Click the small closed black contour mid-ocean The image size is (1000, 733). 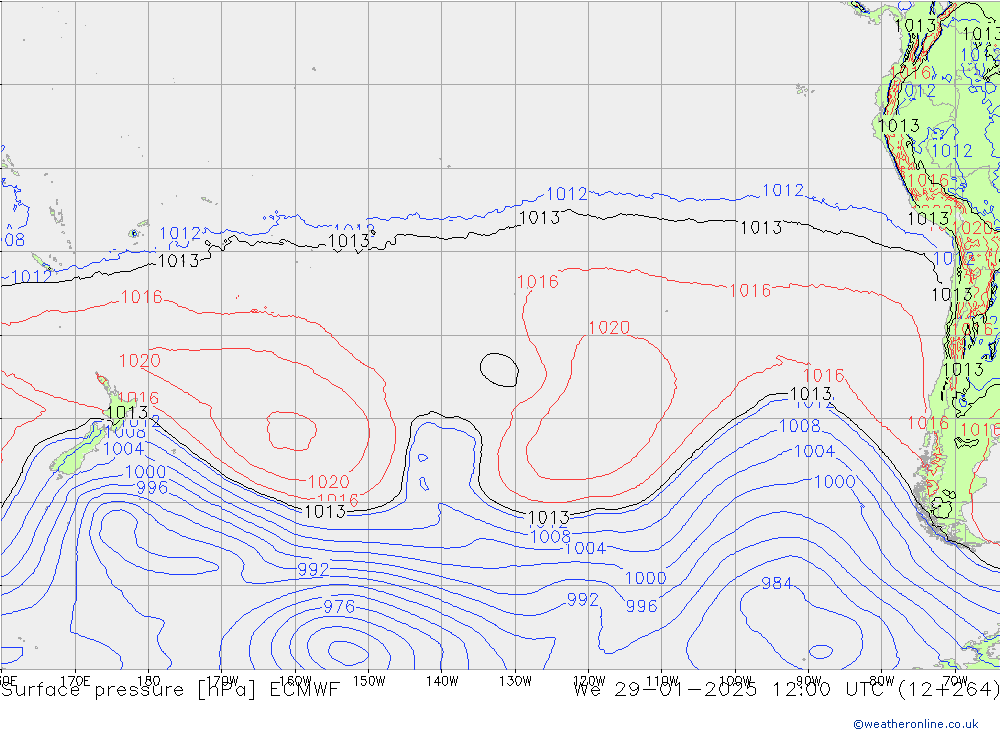499,369
